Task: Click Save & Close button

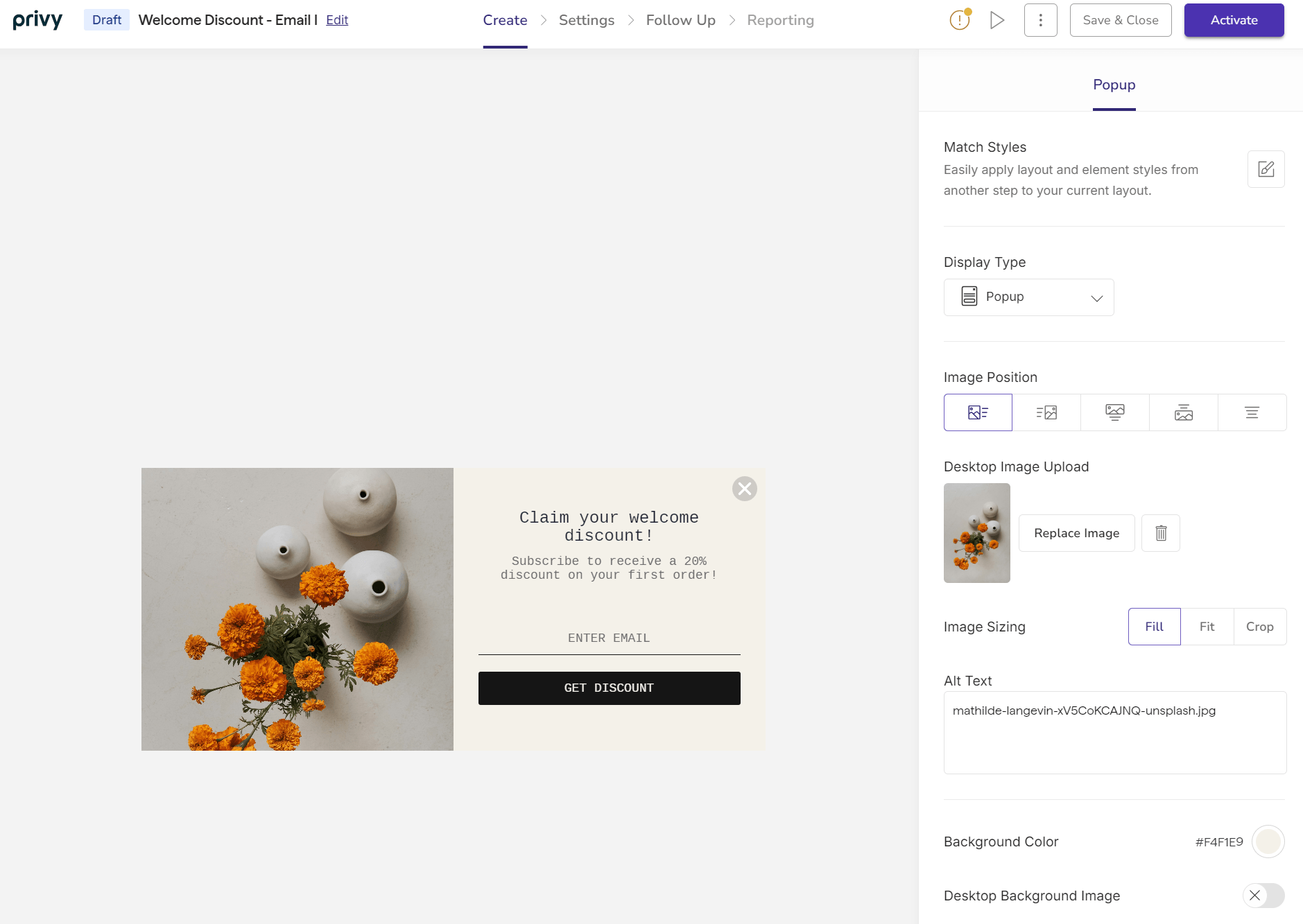Action: tap(1121, 20)
